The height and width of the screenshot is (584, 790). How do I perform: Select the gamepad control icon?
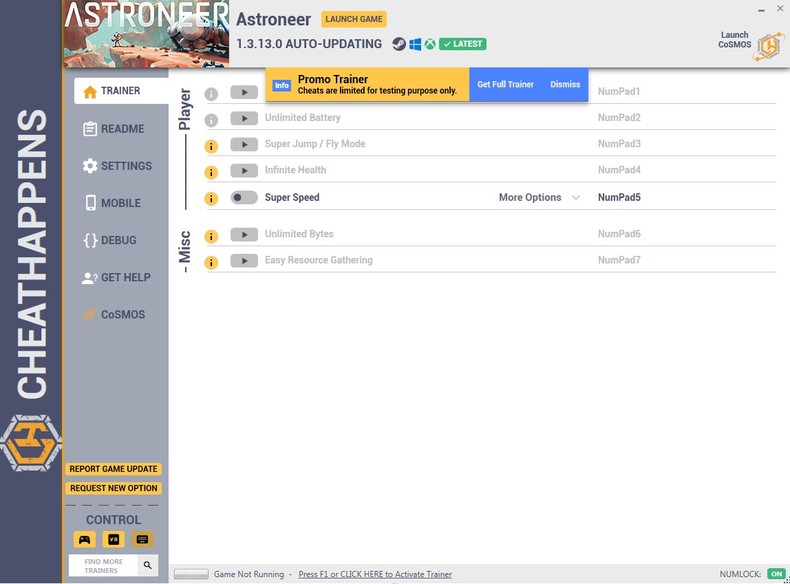point(85,540)
